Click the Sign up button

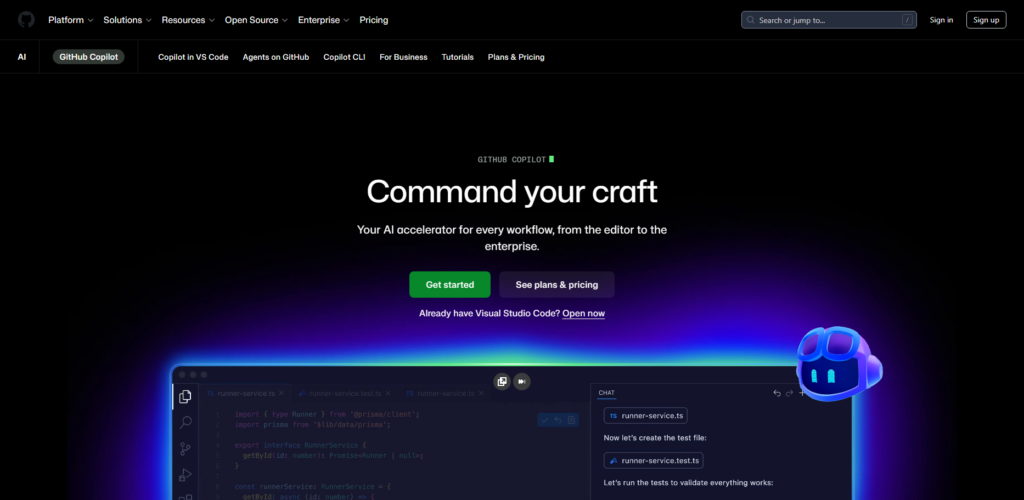point(986,20)
